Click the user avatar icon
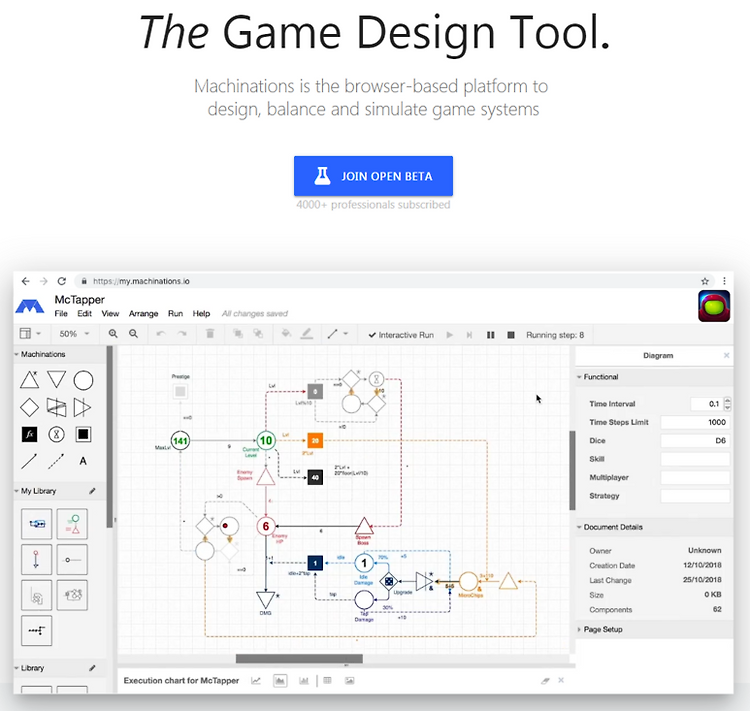Viewport: 750px width, 711px height. pyautogui.click(x=714, y=306)
